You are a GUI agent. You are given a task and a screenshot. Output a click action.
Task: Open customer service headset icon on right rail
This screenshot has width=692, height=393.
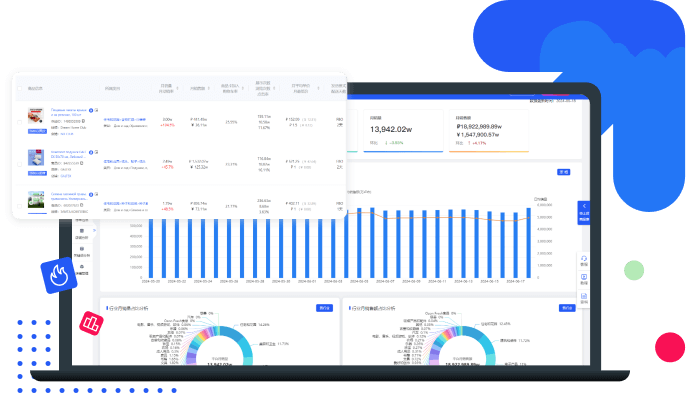pos(583,261)
